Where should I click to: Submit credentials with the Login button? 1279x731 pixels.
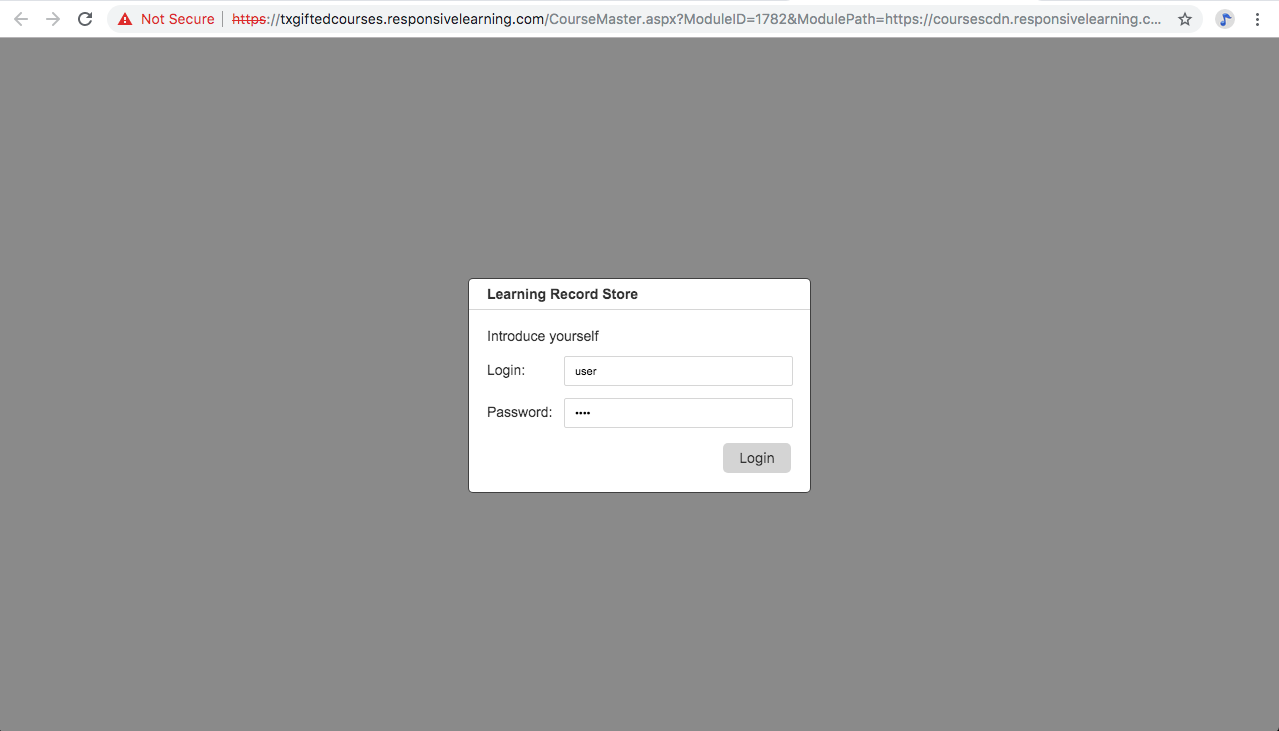pos(757,458)
